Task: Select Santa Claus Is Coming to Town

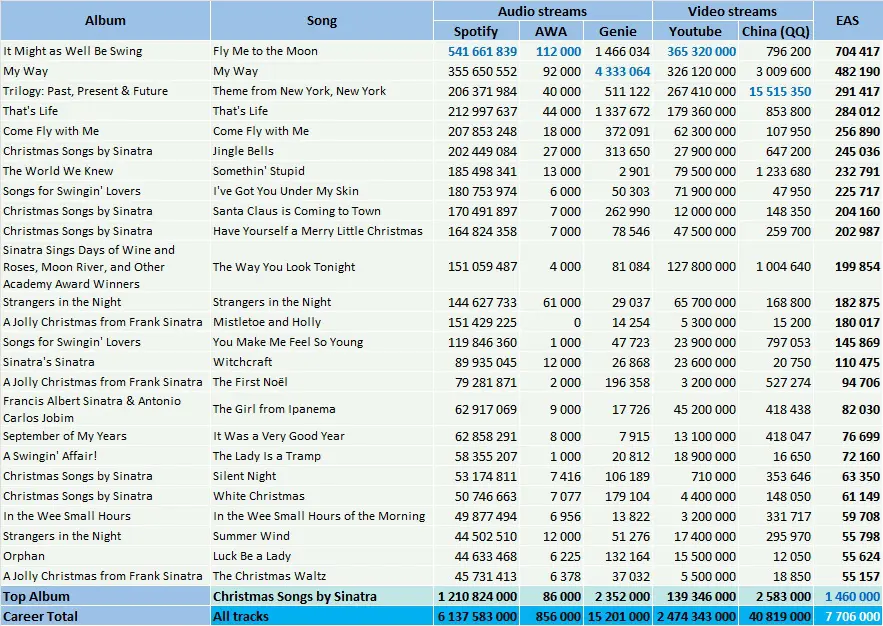Action: (x=297, y=211)
